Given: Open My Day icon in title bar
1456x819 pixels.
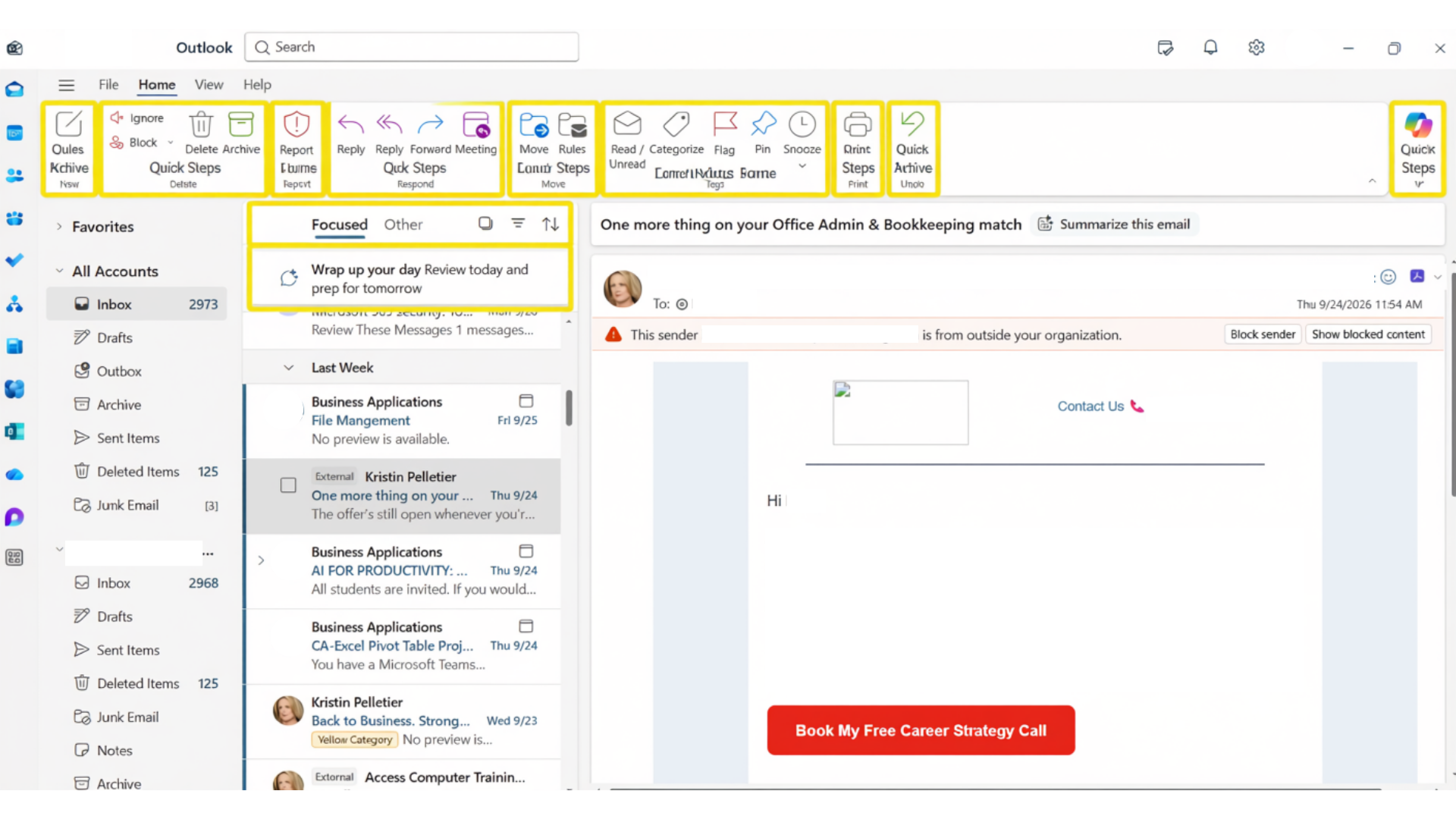Looking at the screenshot, I should coord(1166,48).
